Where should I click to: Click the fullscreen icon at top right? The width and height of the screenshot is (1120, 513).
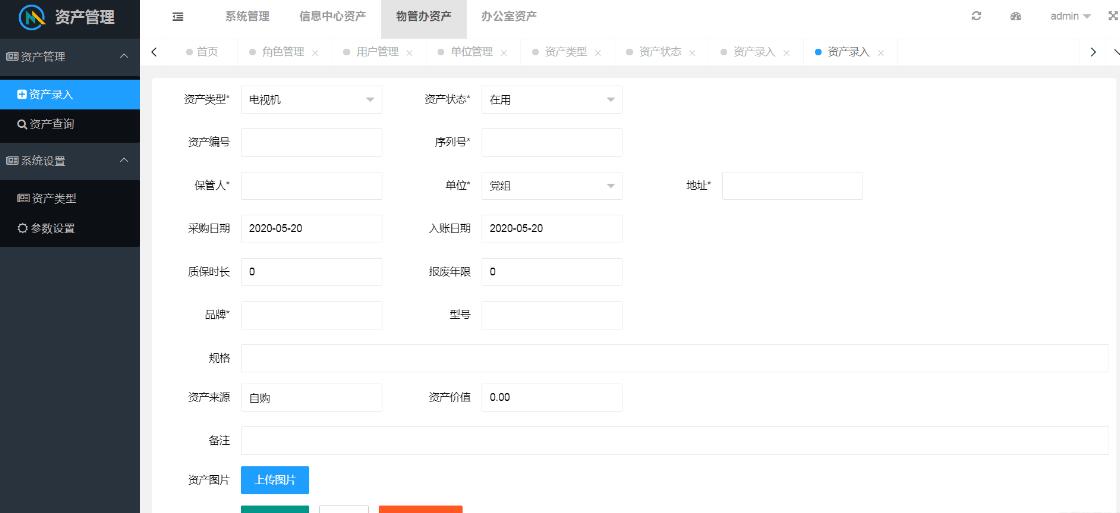[x=1112, y=17]
